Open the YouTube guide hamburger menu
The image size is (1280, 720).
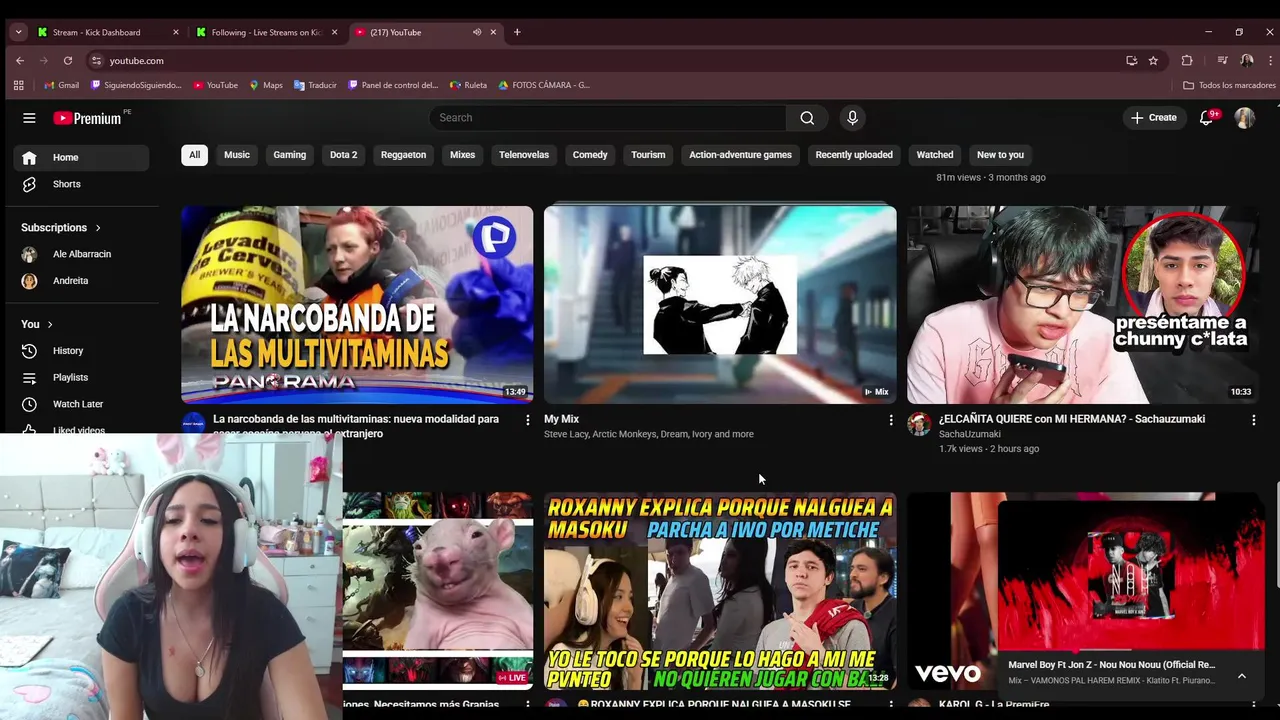pyautogui.click(x=29, y=118)
